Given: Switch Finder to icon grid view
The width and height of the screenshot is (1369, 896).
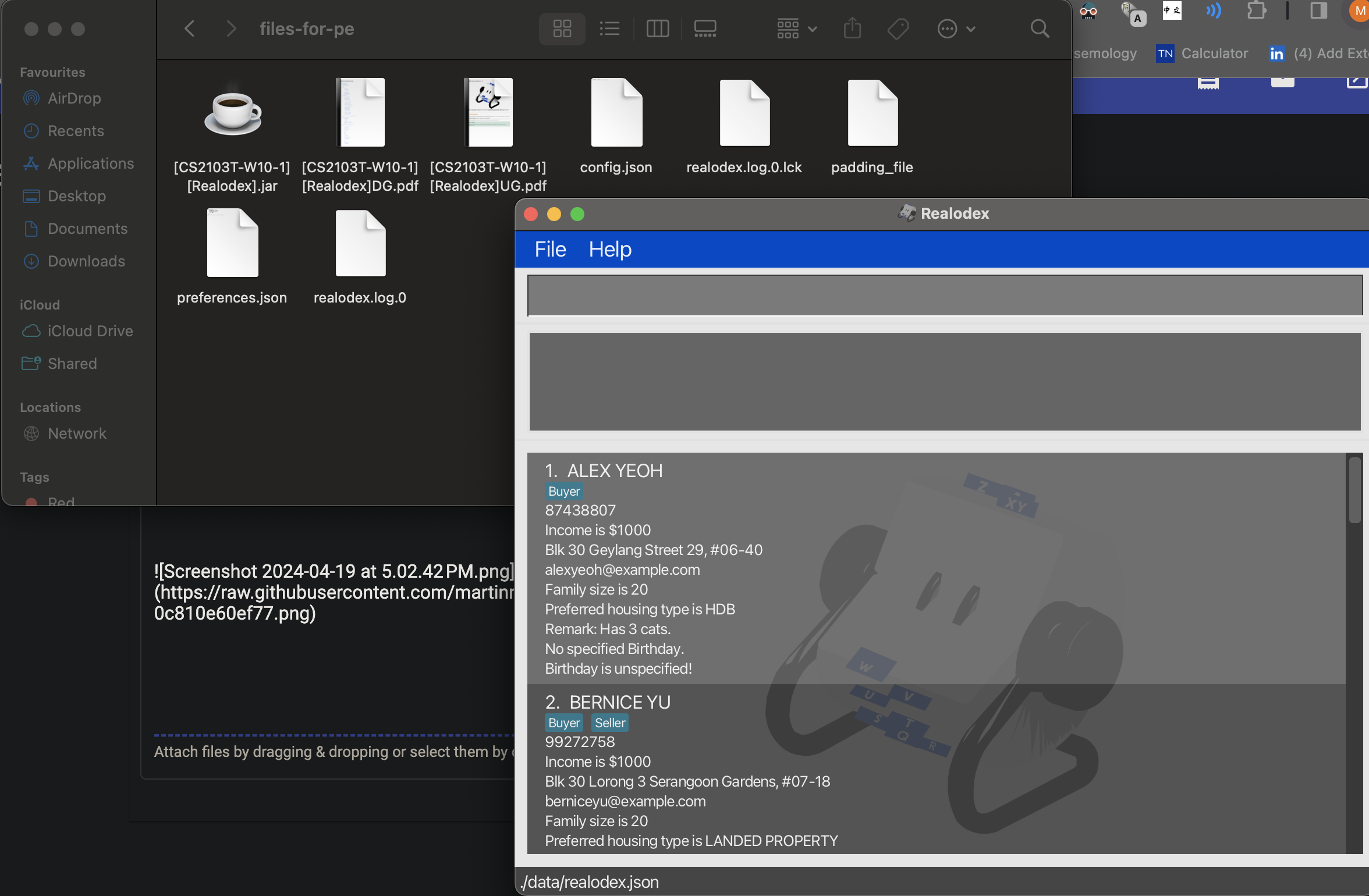Looking at the screenshot, I should pyautogui.click(x=562, y=29).
